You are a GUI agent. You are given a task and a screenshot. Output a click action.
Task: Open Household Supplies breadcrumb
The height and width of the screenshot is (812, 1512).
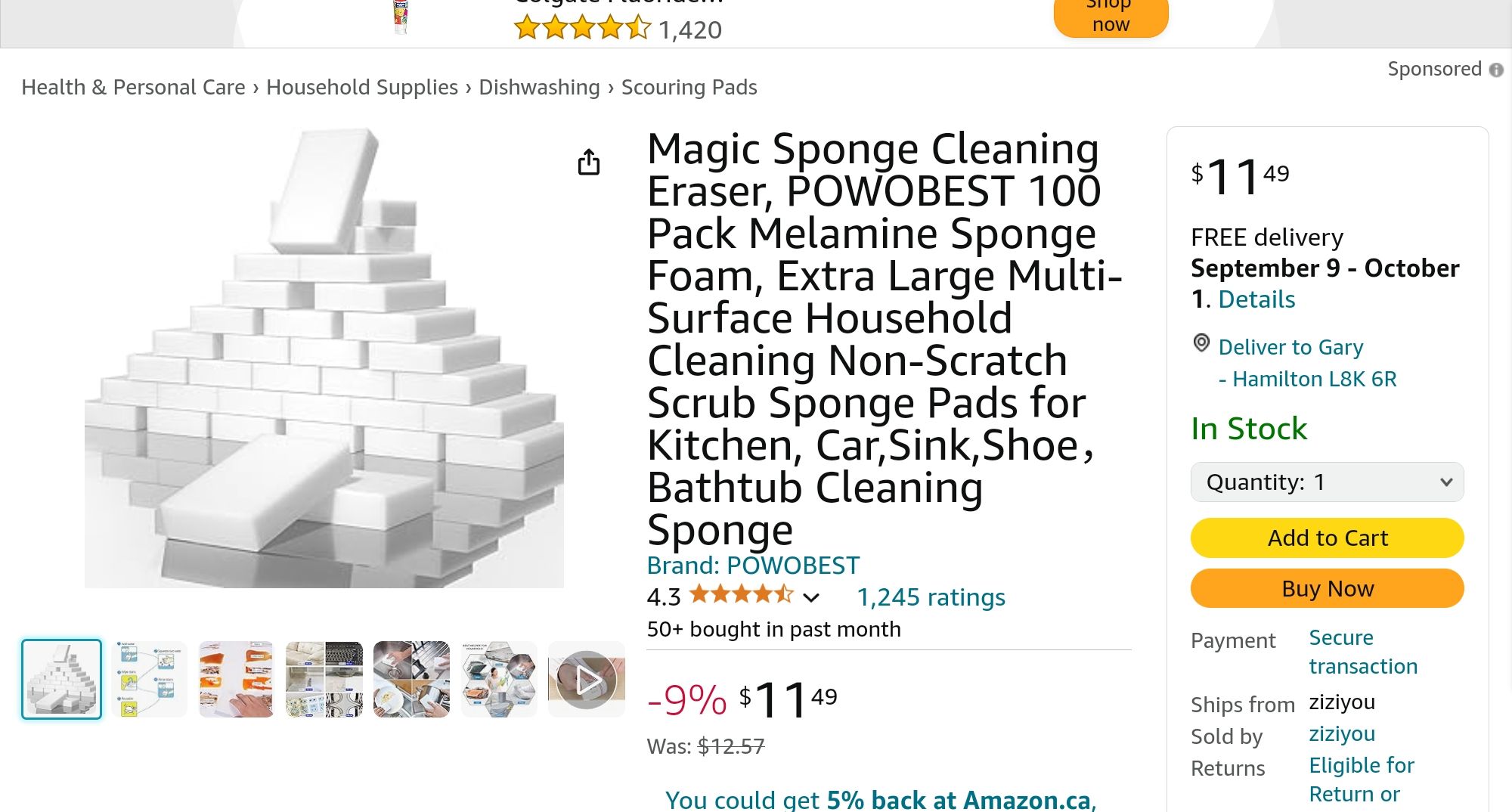[x=362, y=88]
